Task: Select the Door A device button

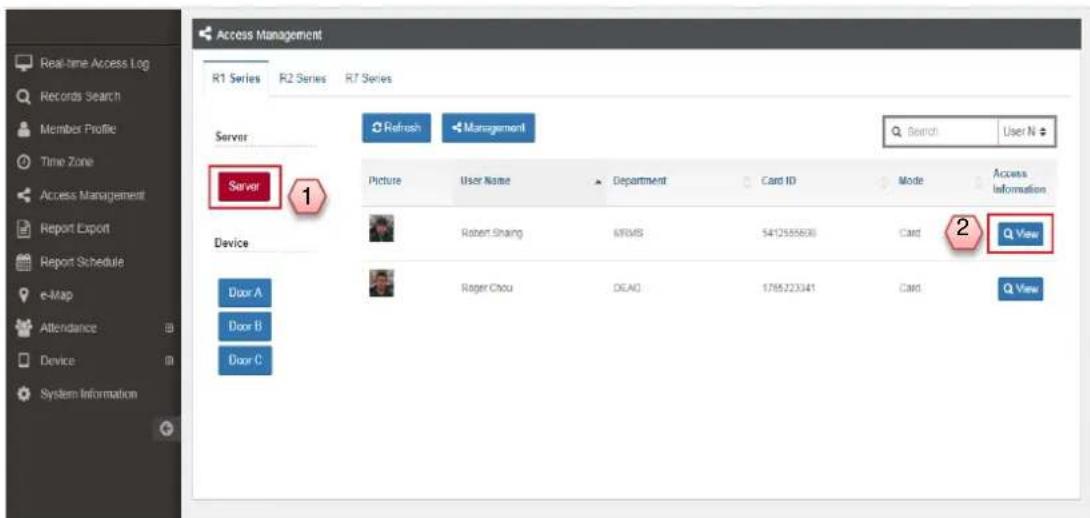Action: click(x=245, y=293)
